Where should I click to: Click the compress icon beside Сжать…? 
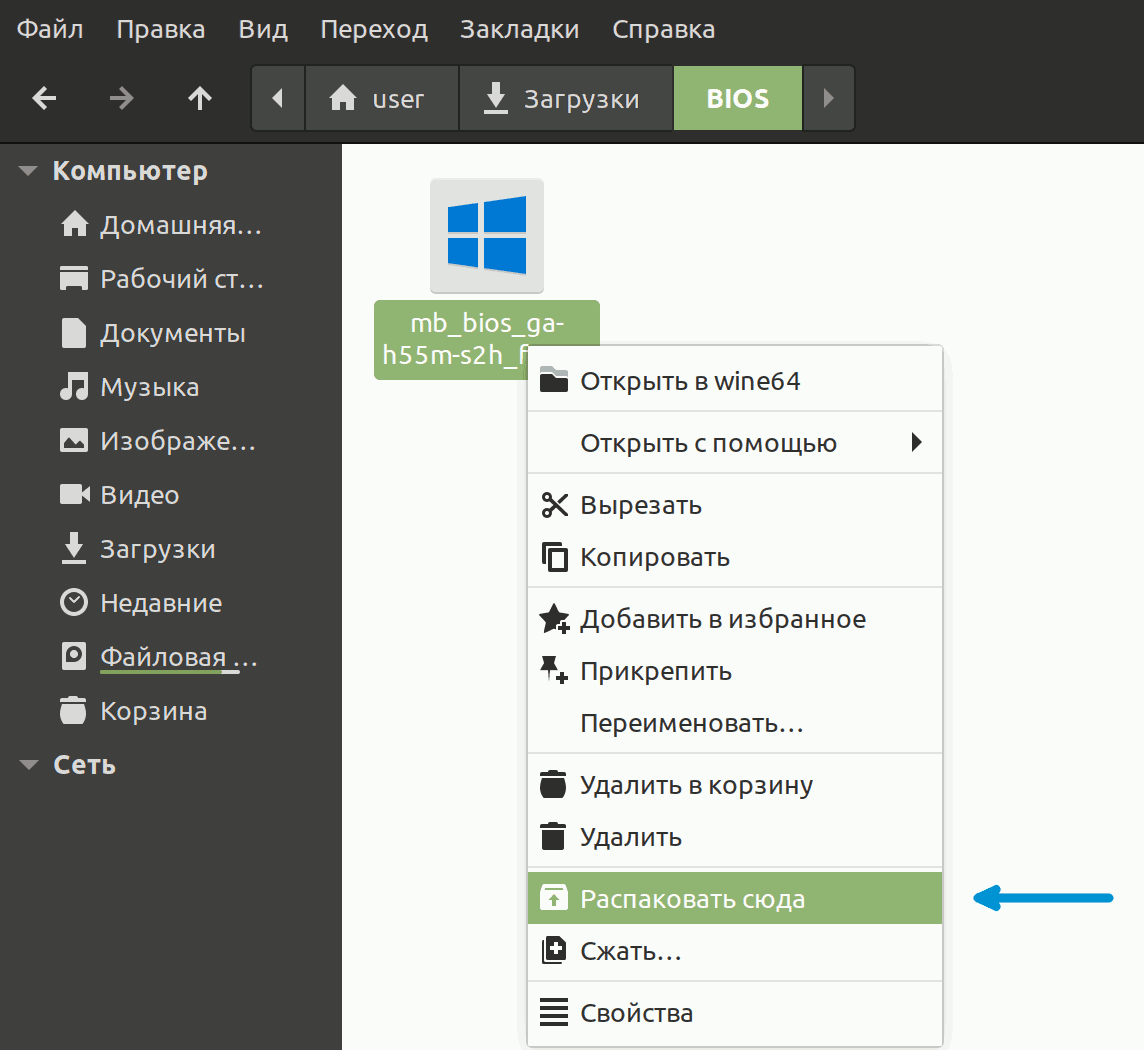pos(554,950)
